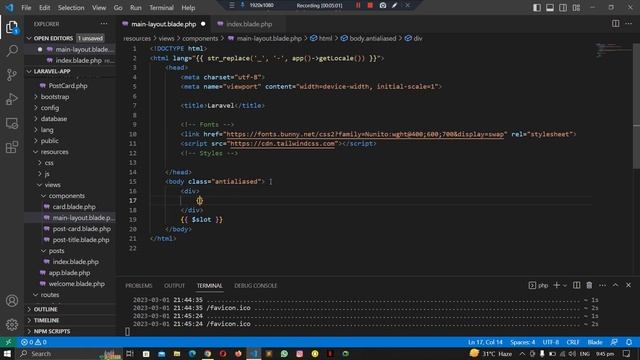Open the Search view in activity bar
The image size is (640, 360).
click(x=12, y=51)
